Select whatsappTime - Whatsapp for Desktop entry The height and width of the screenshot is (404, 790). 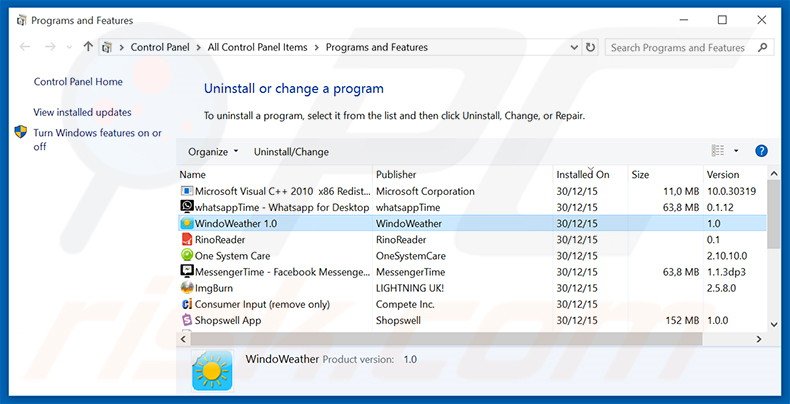[x=282, y=207]
